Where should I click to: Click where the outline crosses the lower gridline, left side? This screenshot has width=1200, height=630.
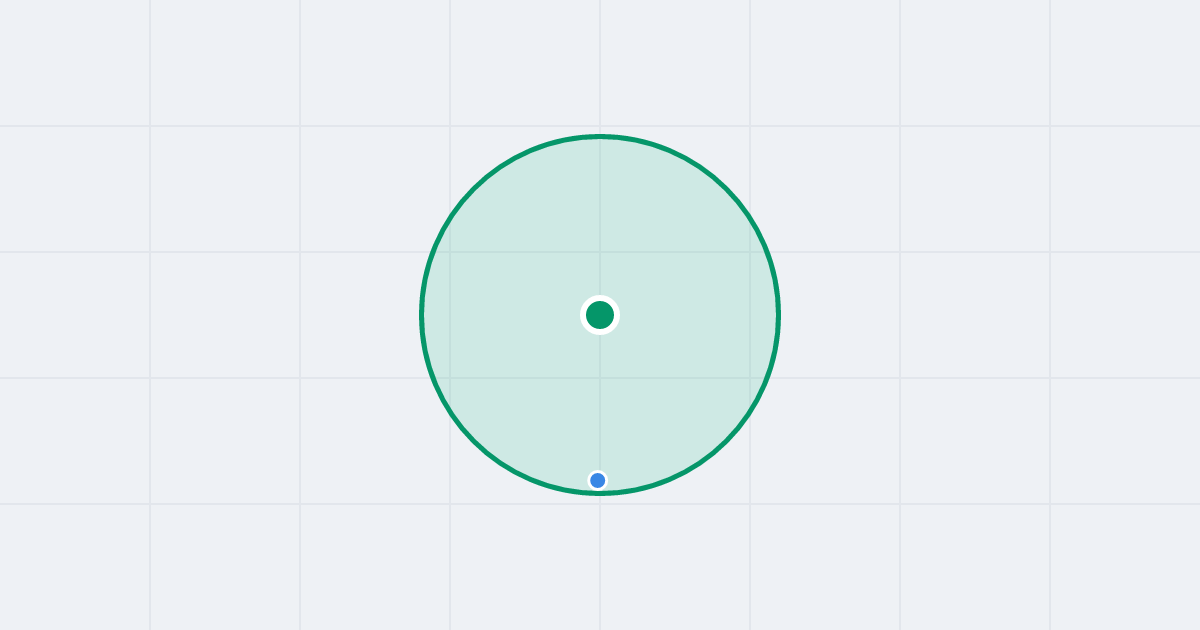[x=432, y=378]
